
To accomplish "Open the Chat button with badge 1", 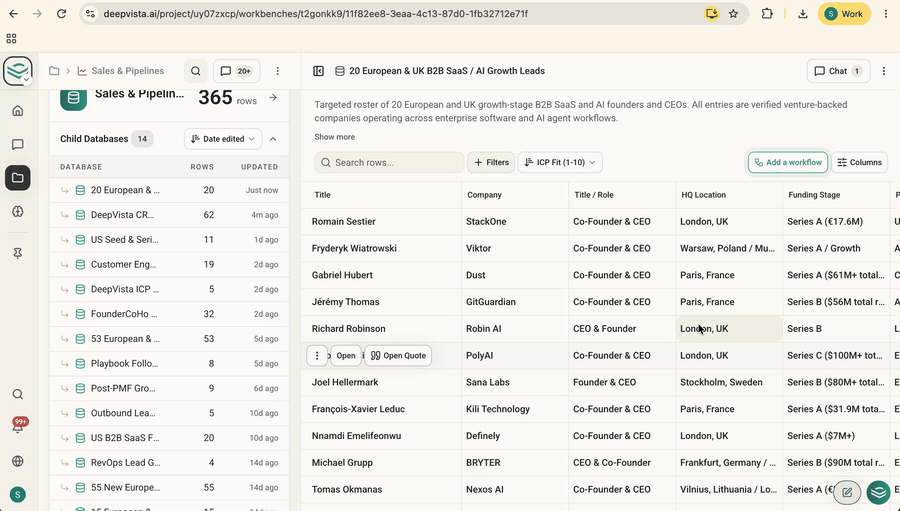I will (x=839, y=71).
